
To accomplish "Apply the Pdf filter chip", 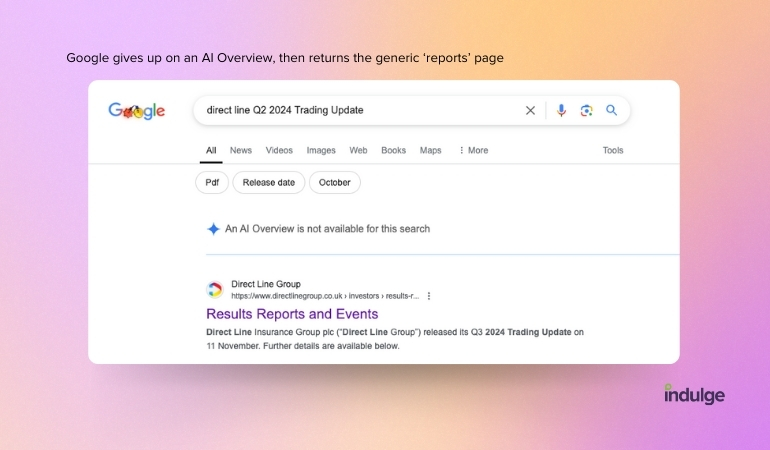I will [x=212, y=183].
